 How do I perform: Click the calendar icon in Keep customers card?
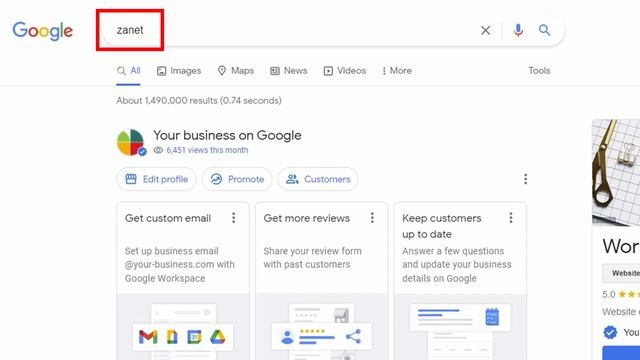pos(492,317)
